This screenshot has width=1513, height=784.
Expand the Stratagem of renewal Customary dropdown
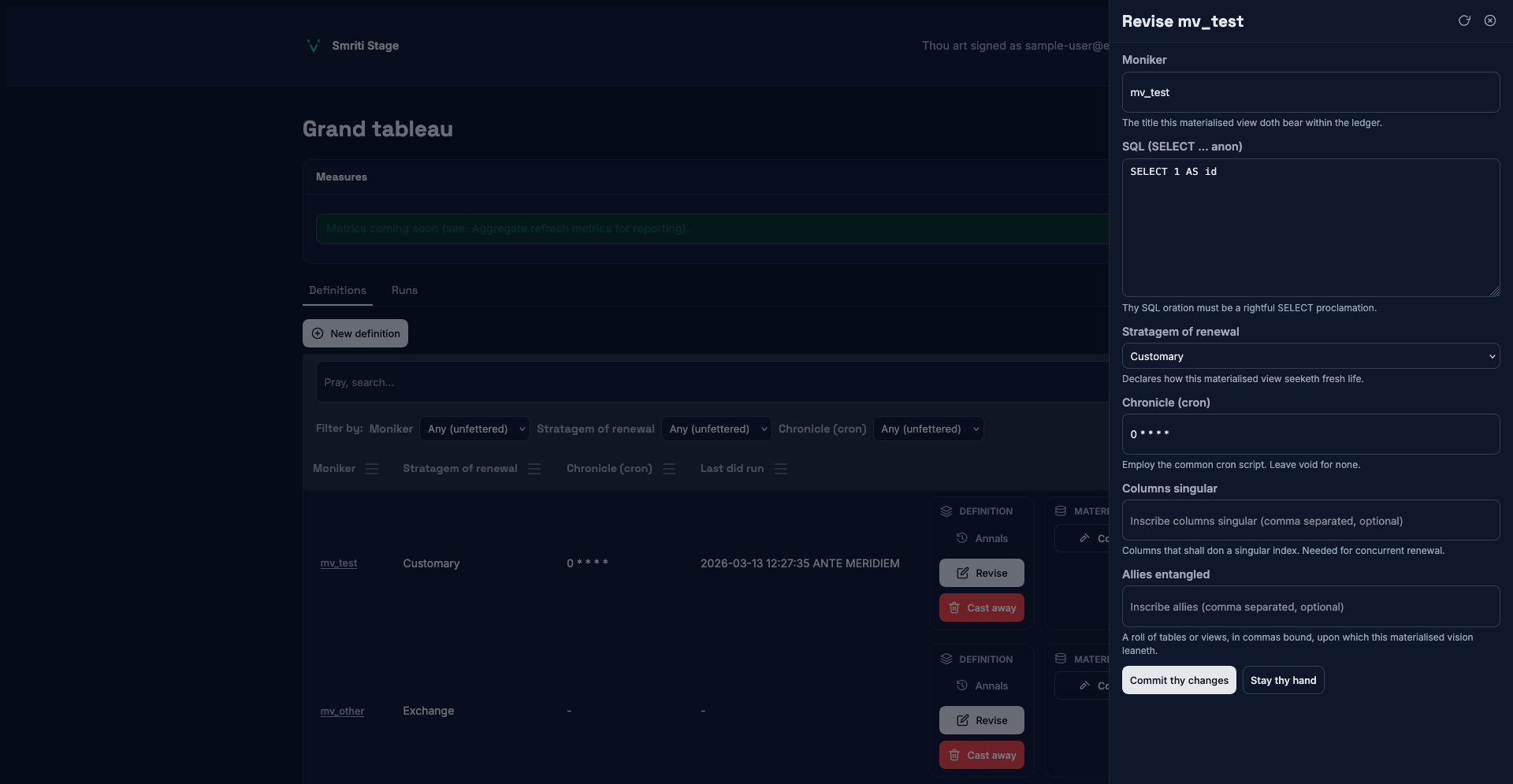click(x=1310, y=356)
